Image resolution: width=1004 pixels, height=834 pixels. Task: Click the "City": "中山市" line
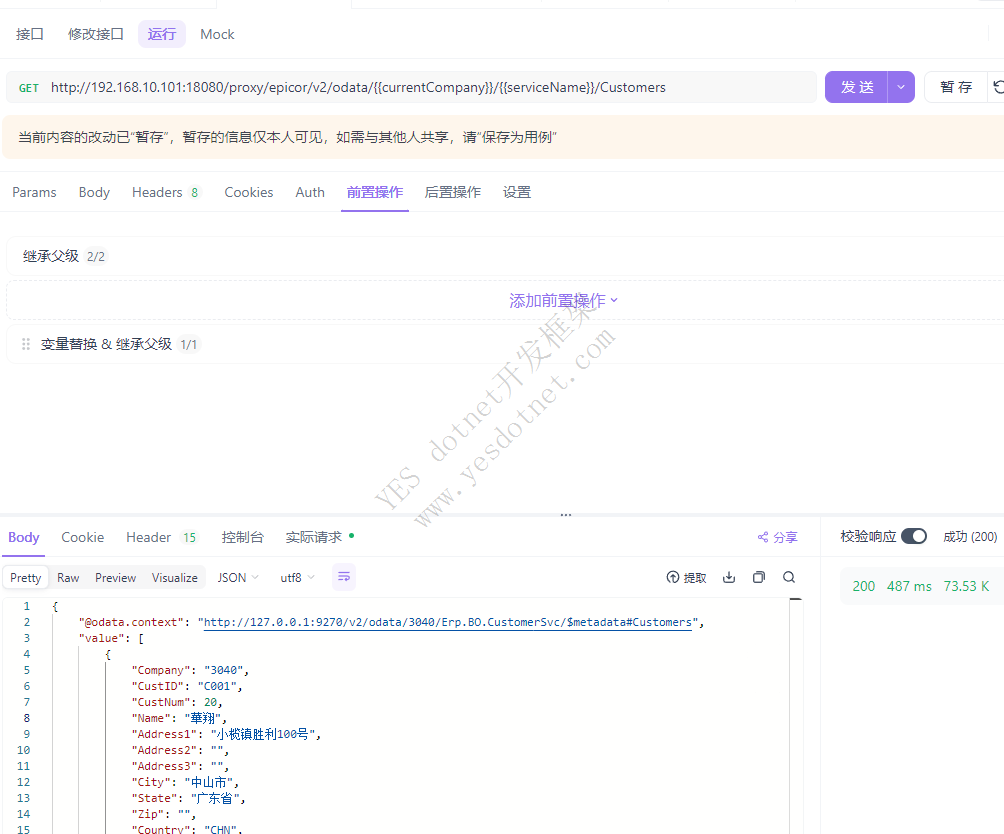(x=185, y=782)
